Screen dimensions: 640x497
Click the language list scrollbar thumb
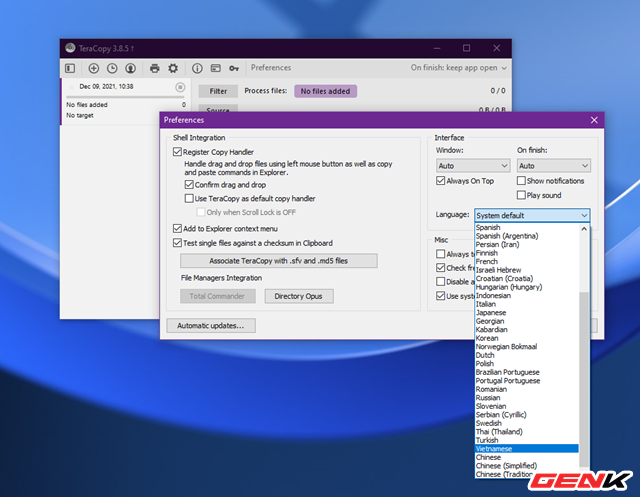(x=584, y=379)
